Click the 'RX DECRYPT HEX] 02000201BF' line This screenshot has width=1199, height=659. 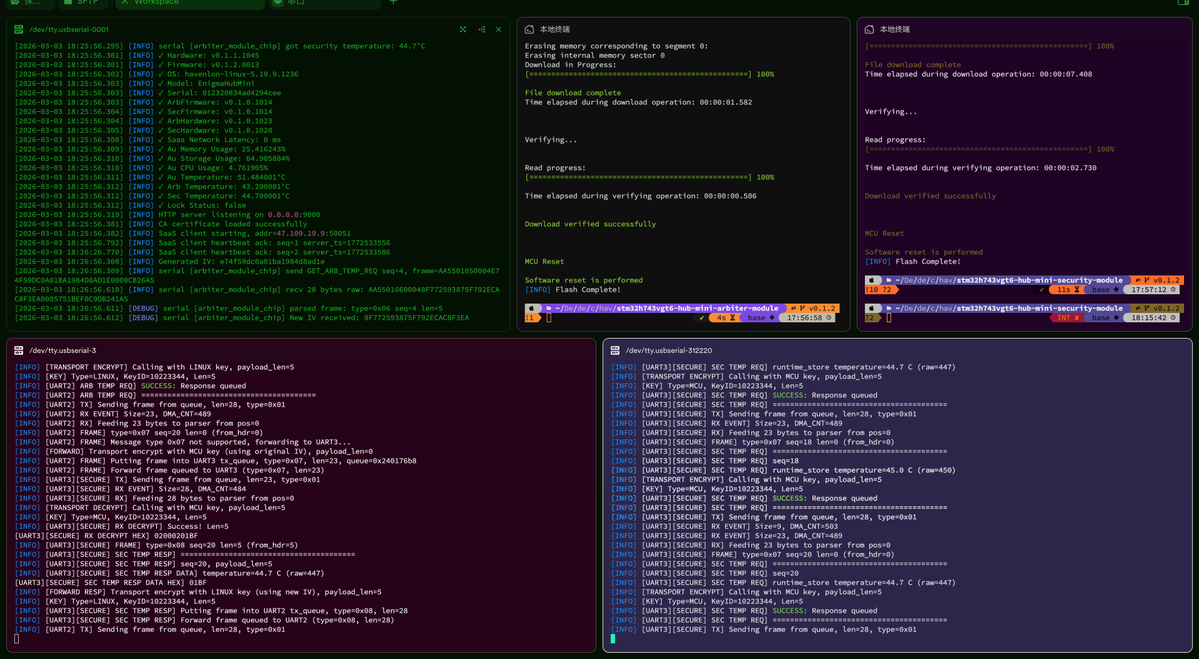pyautogui.click(x=106, y=536)
